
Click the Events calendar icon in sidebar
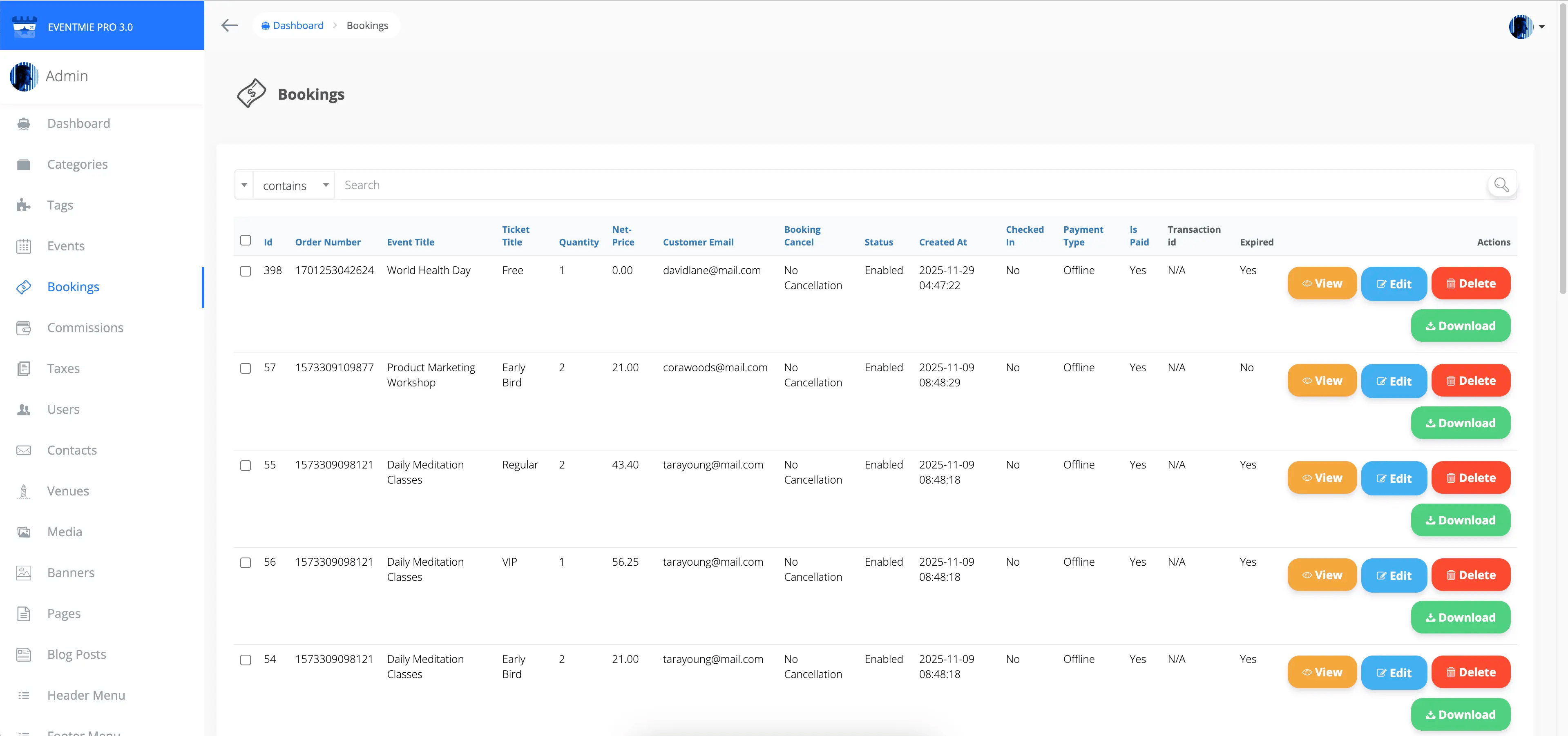tap(24, 246)
